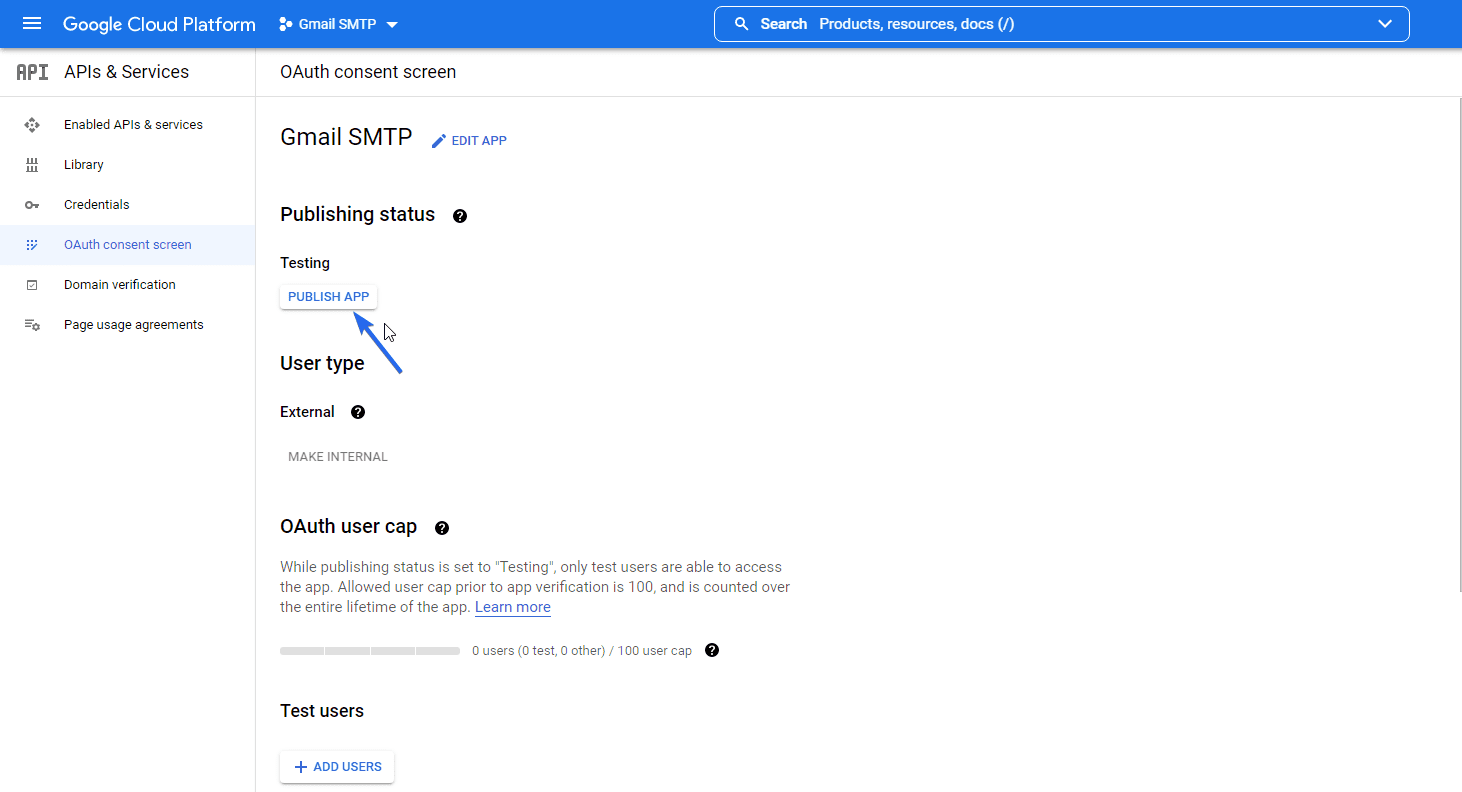Focus the Search products, resources, docs field

click(1061, 24)
